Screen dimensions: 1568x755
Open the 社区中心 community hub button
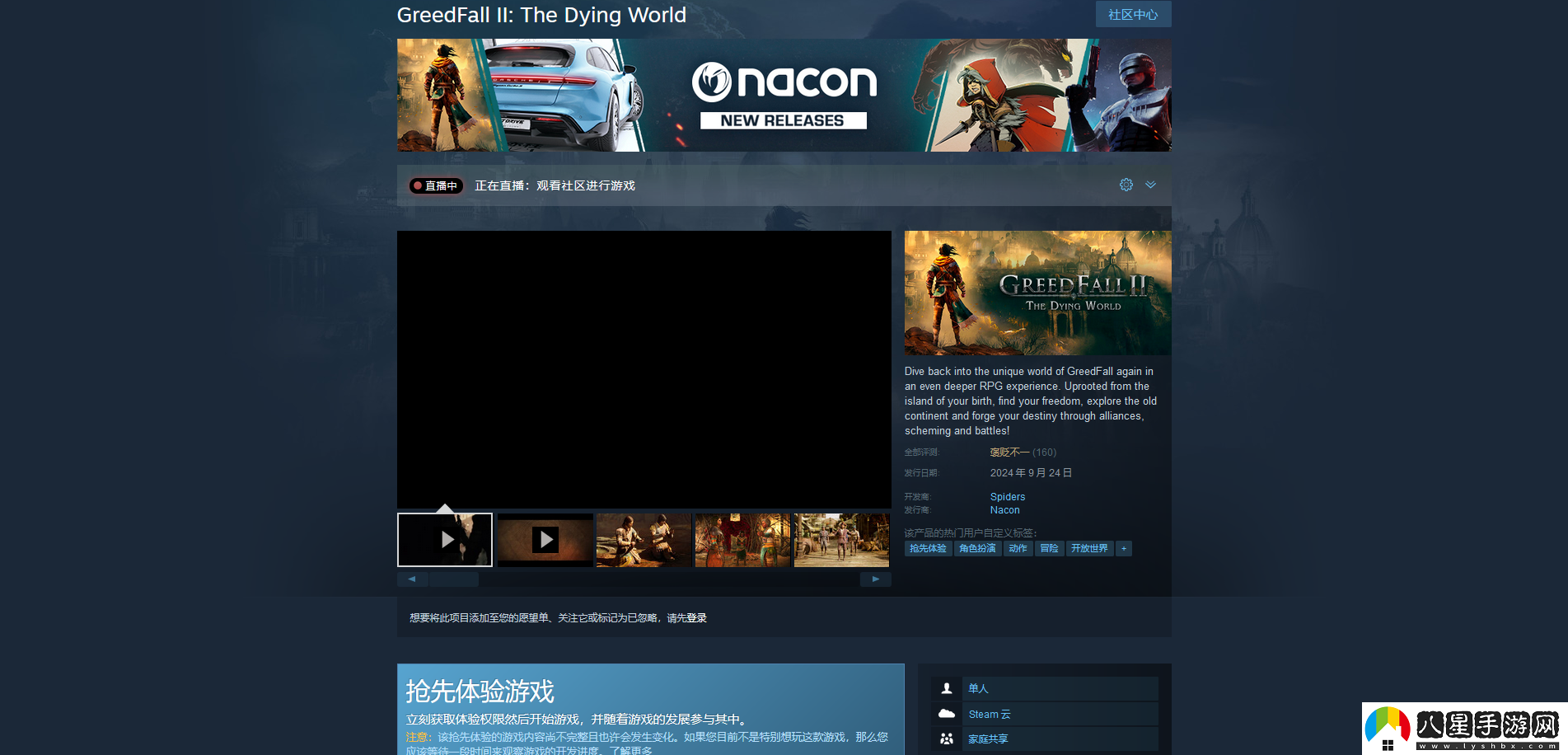point(1133,14)
